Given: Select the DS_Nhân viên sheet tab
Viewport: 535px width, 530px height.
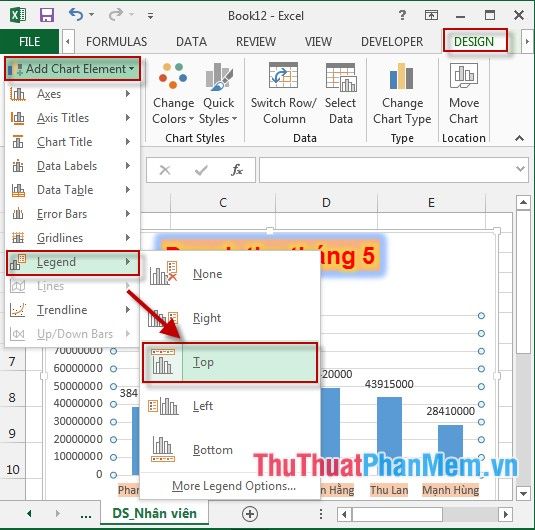Looking at the screenshot, I should (x=154, y=513).
